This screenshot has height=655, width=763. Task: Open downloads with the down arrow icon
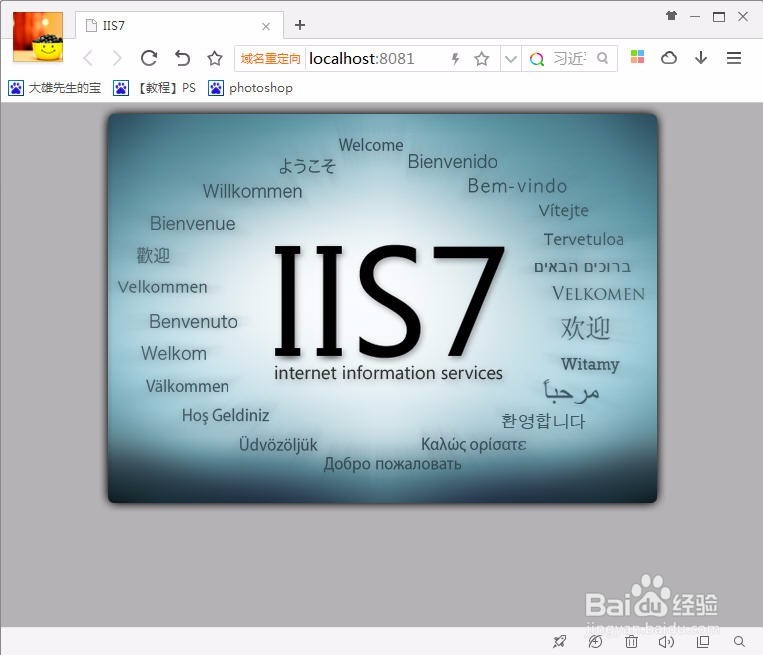click(x=701, y=58)
